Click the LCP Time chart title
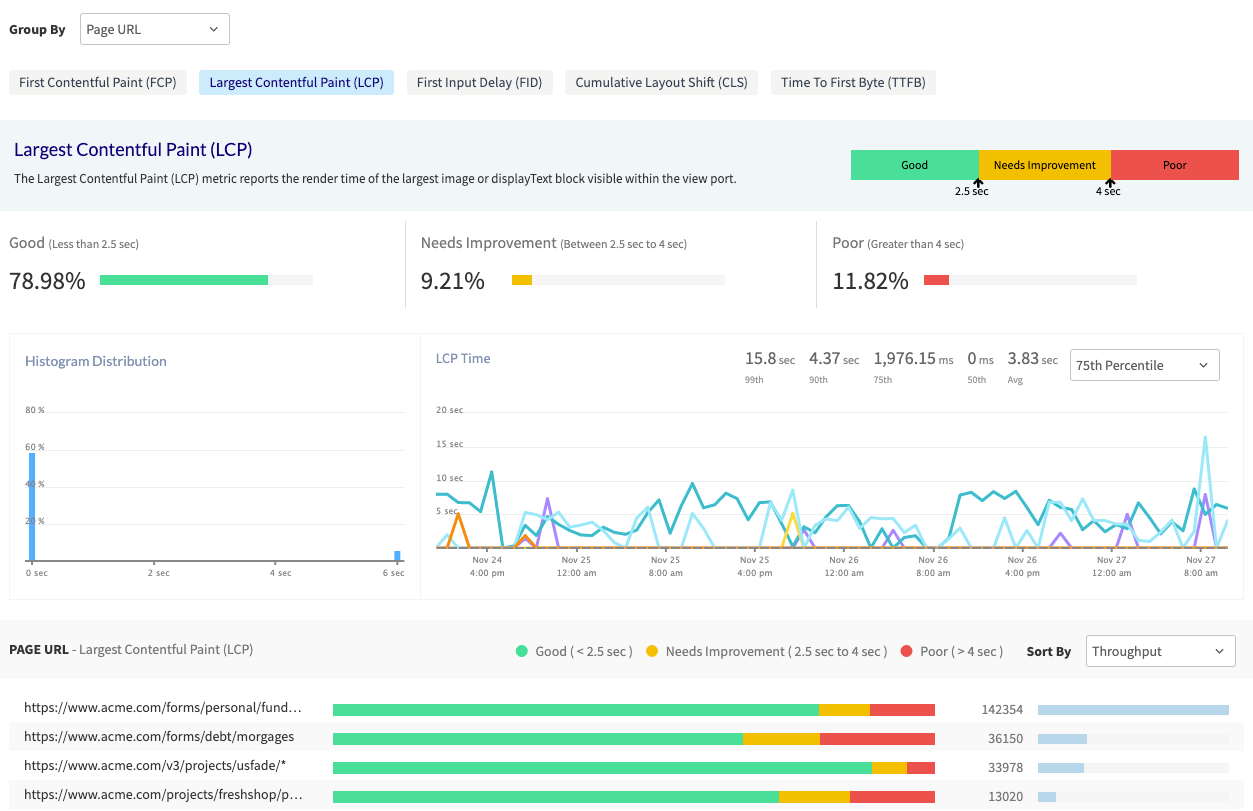1253x811 pixels. tap(463, 358)
